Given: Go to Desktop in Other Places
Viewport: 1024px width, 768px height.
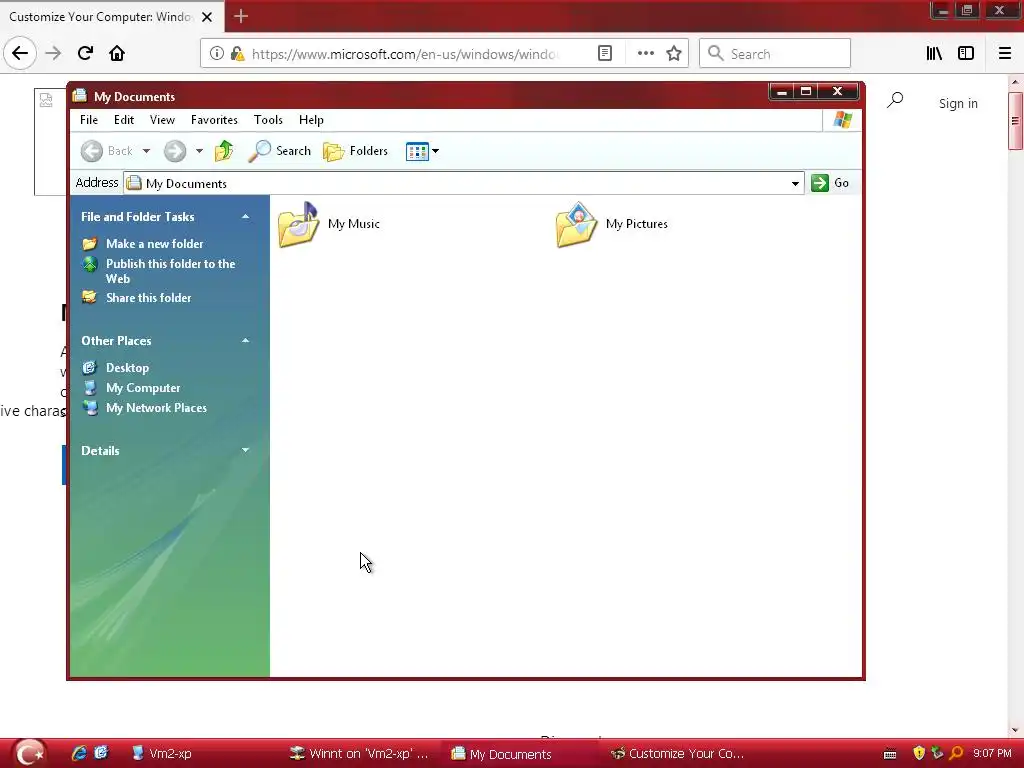Looking at the screenshot, I should pos(127,368).
